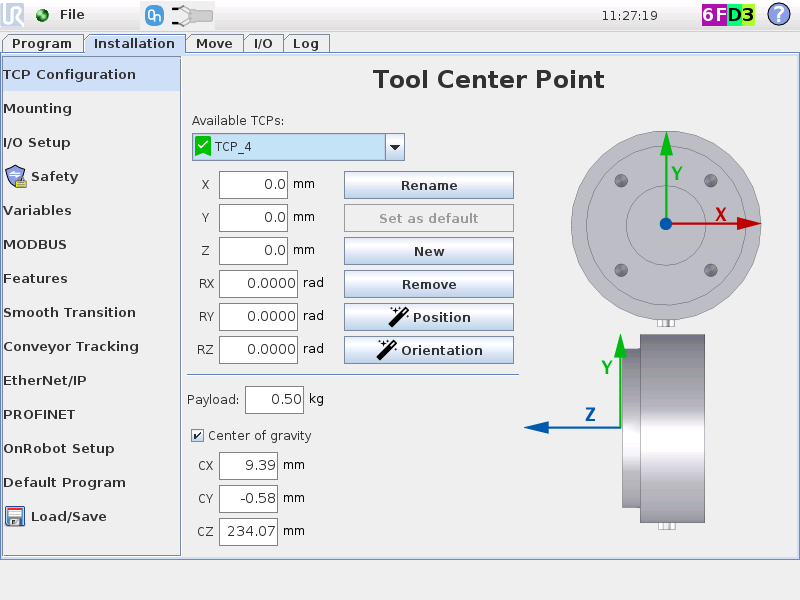Click the Payload input field
Image resolution: width=800 pixels, height=600 pixels.
[274, 399]
